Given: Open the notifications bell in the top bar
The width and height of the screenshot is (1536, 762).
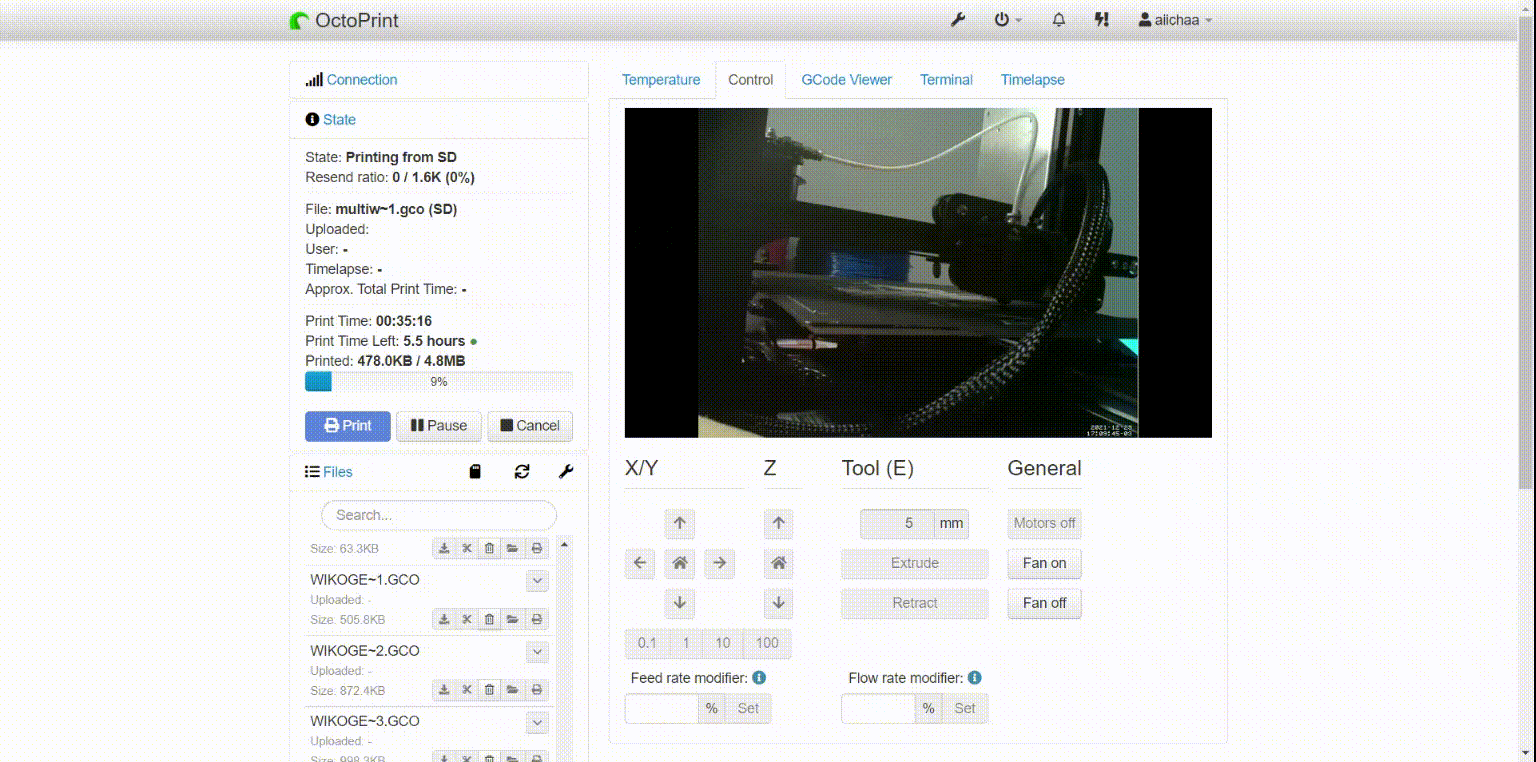Looking at the screenshot, I should (x=1058, y=20).
